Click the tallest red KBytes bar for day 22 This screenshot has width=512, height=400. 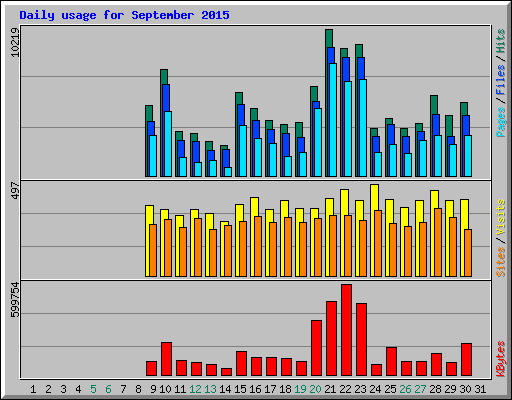pyautogui.click(x=346, y=330)
